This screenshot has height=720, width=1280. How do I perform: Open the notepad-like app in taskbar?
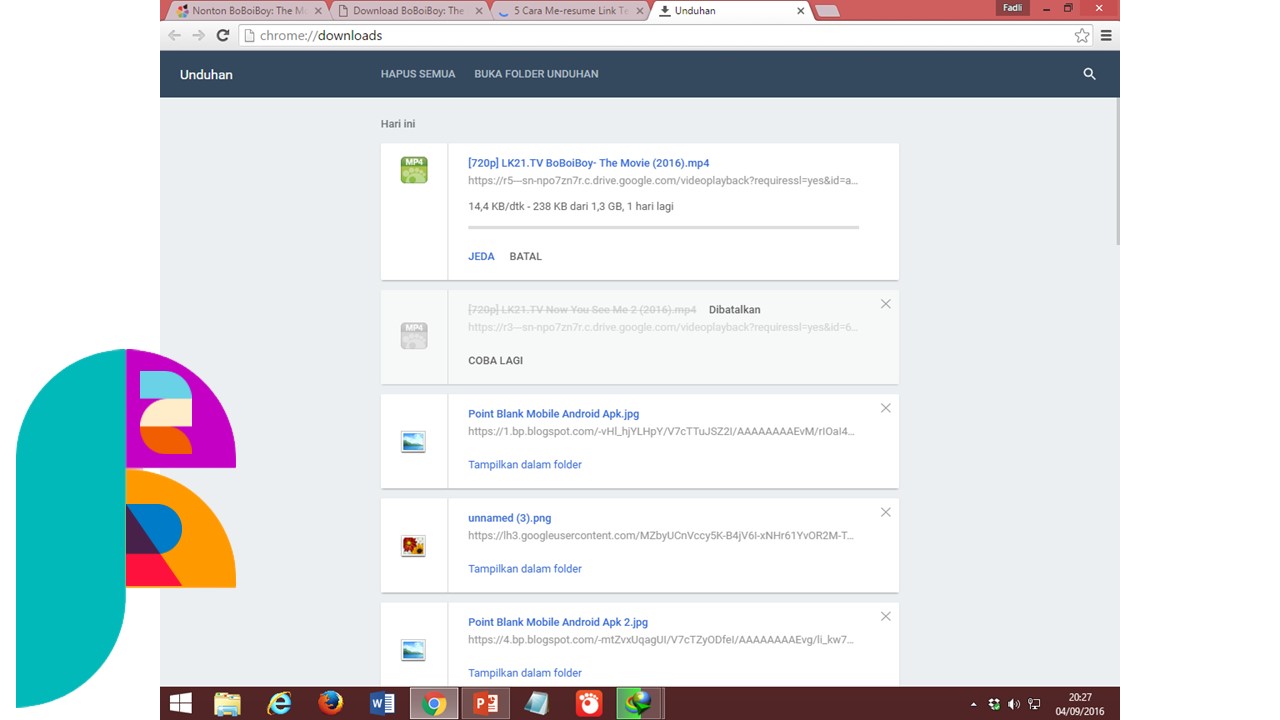click(x=537, y=704)
